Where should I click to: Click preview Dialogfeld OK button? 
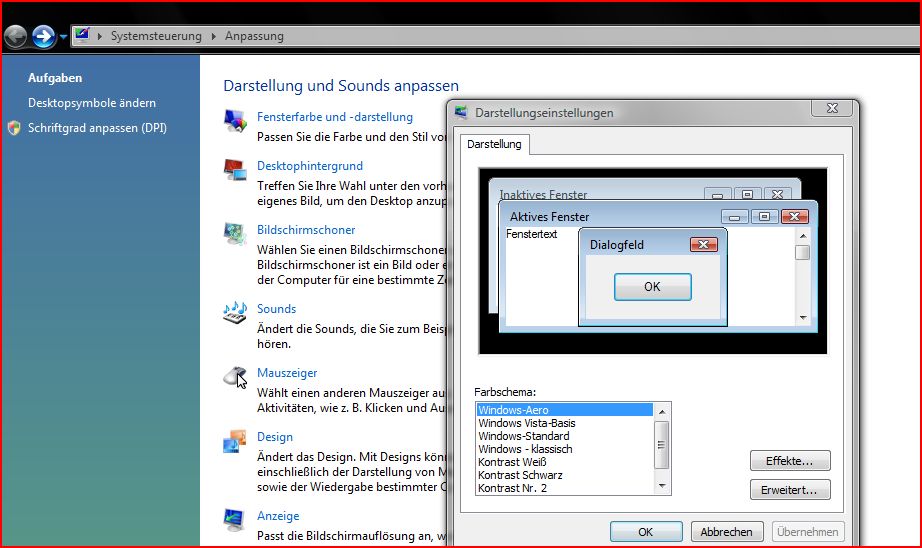coord(653,287)
